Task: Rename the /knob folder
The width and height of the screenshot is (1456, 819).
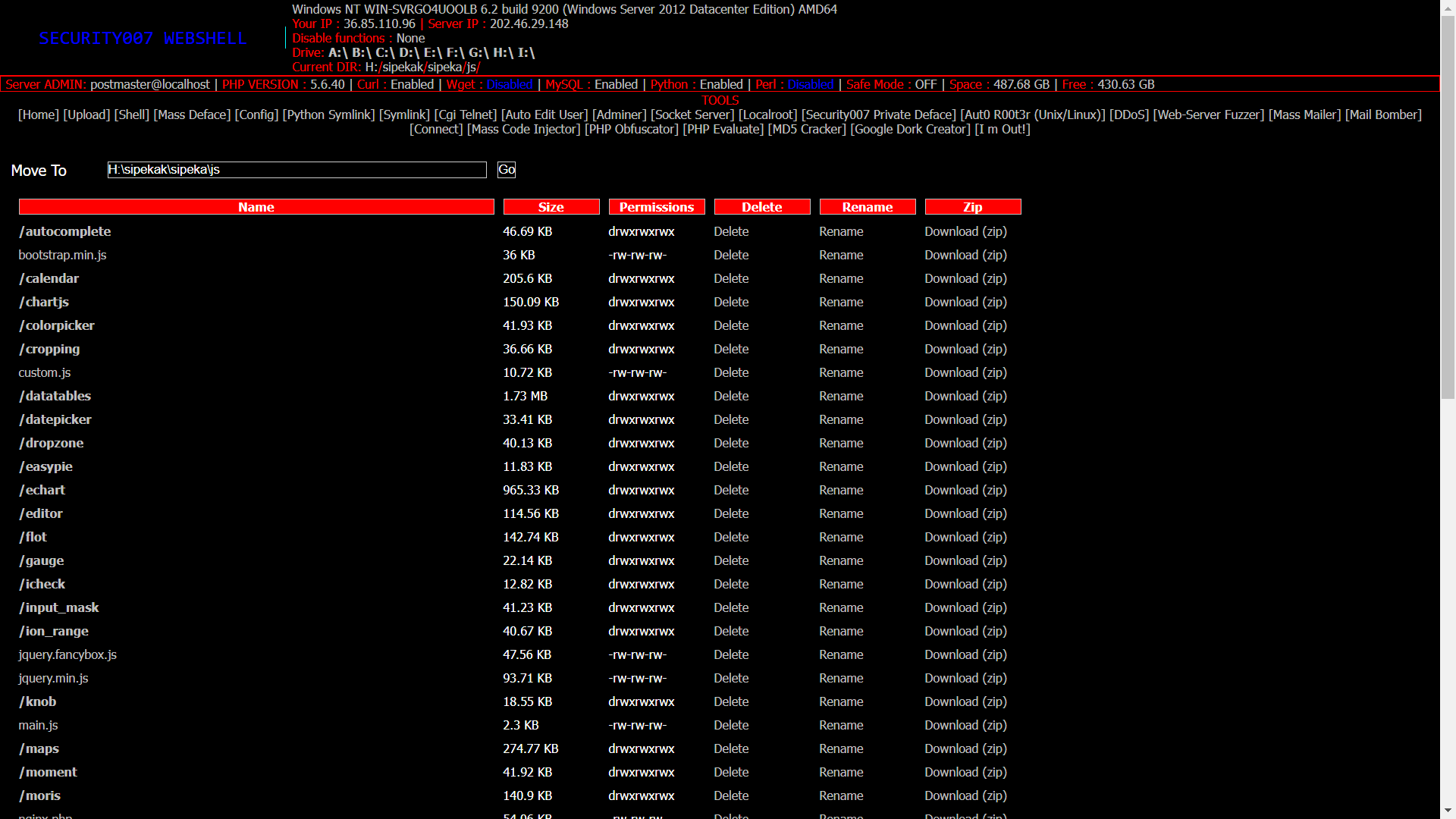Action: pos(841,701)
